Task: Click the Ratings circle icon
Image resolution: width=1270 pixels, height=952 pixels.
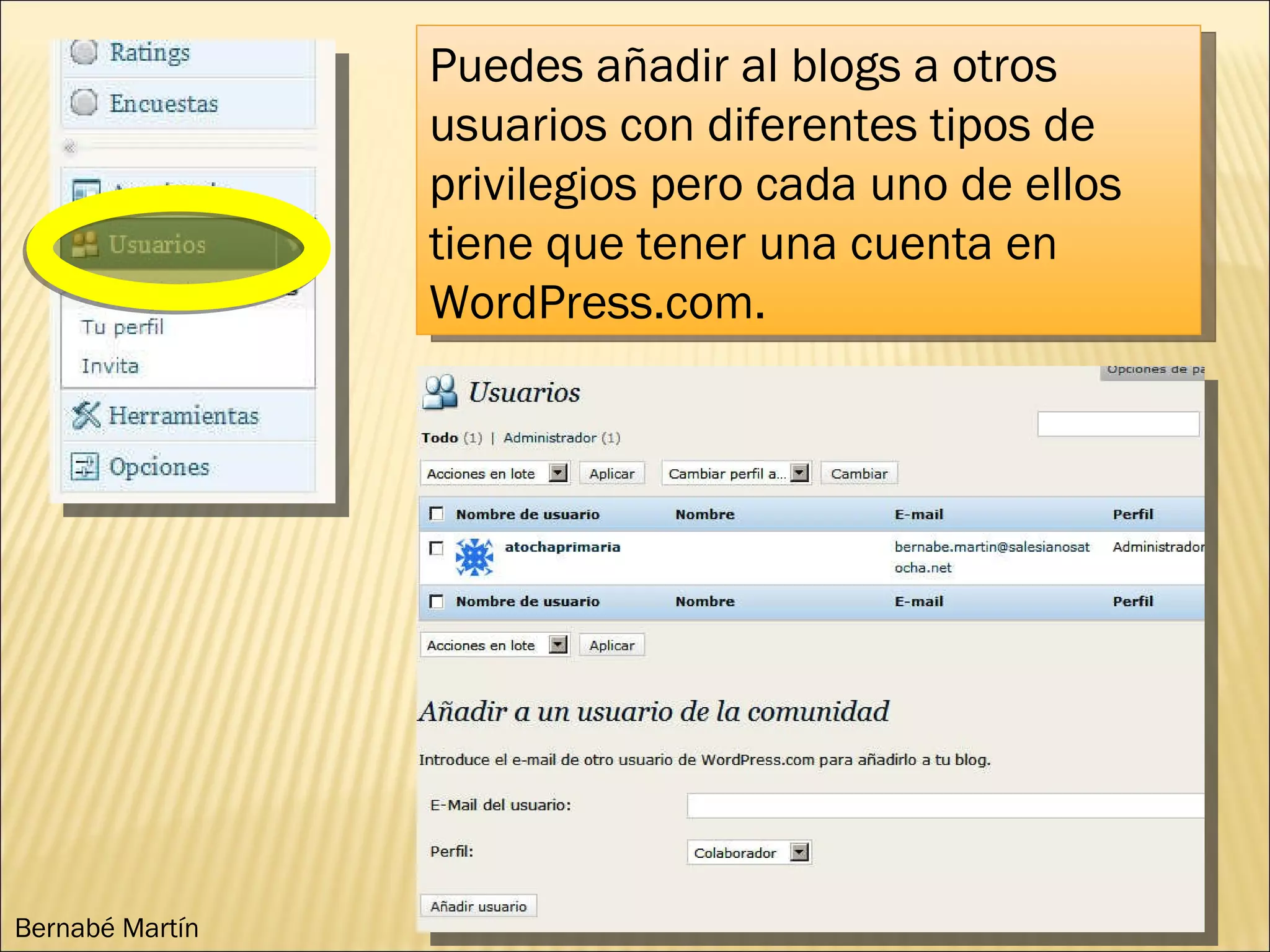Action: tap(84, 52)
